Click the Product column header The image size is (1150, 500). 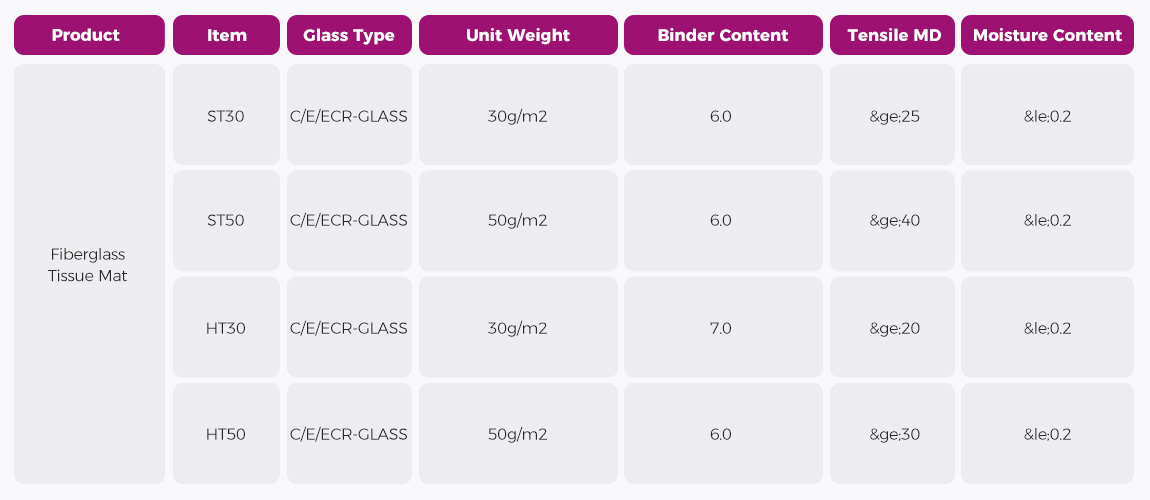tap(89, 35)
